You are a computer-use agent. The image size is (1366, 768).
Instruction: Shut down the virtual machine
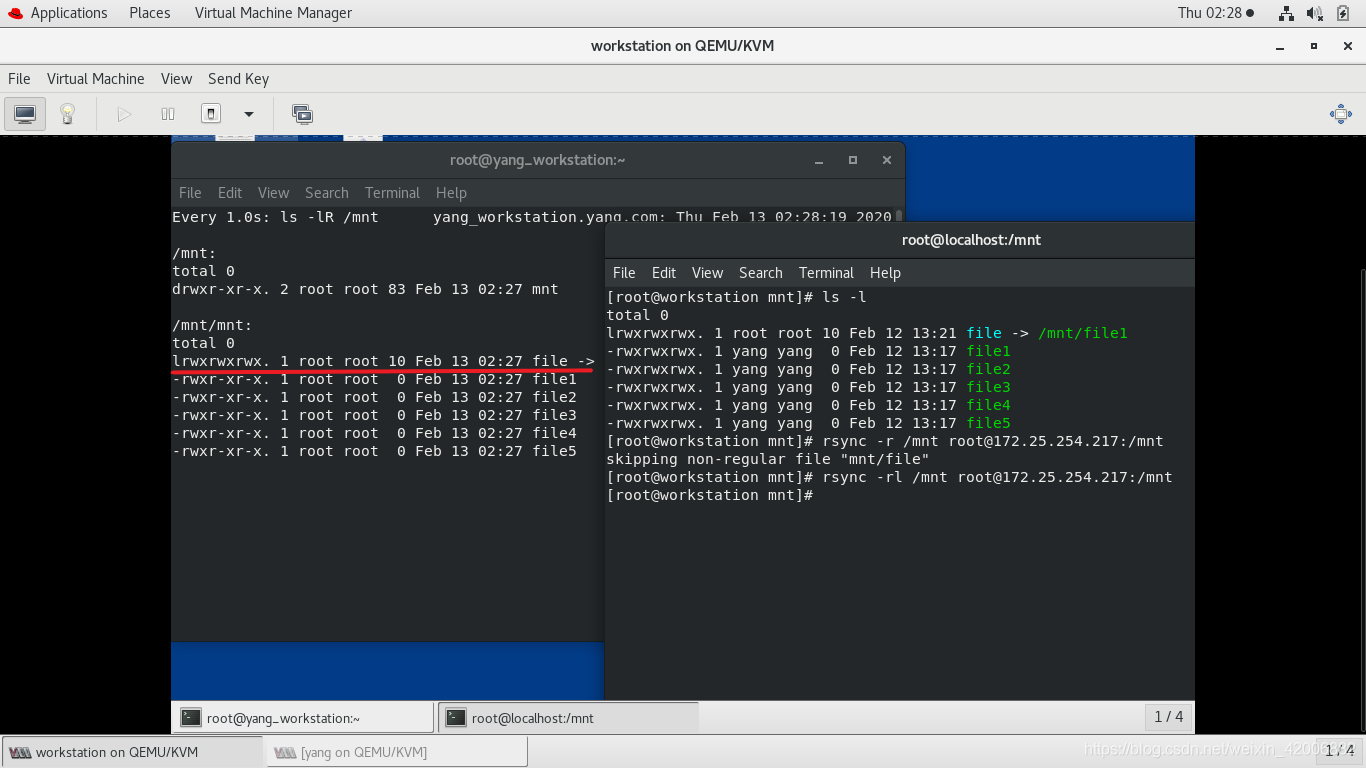211,114
